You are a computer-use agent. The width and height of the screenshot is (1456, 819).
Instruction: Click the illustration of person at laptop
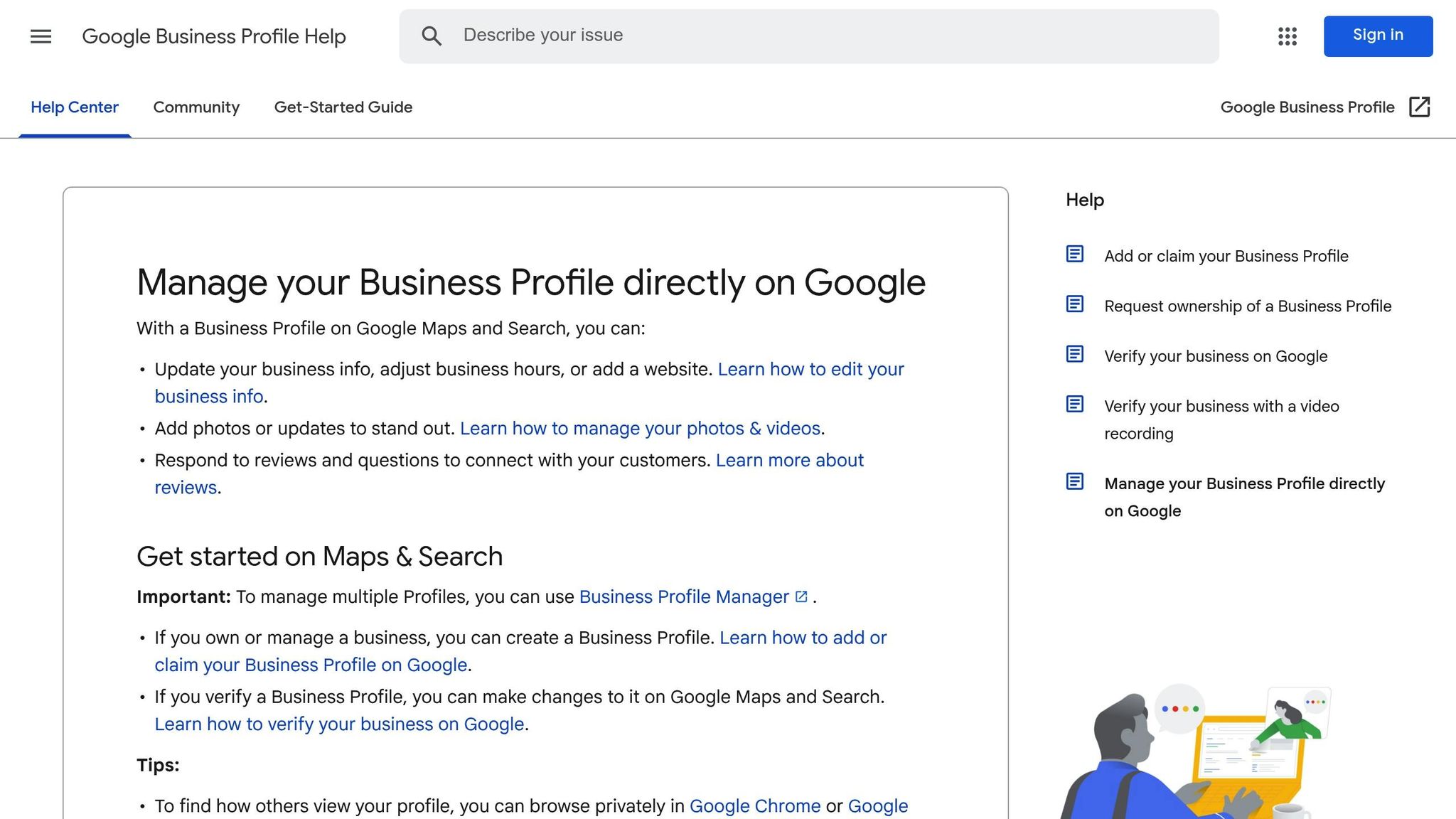pos(1196,752)
